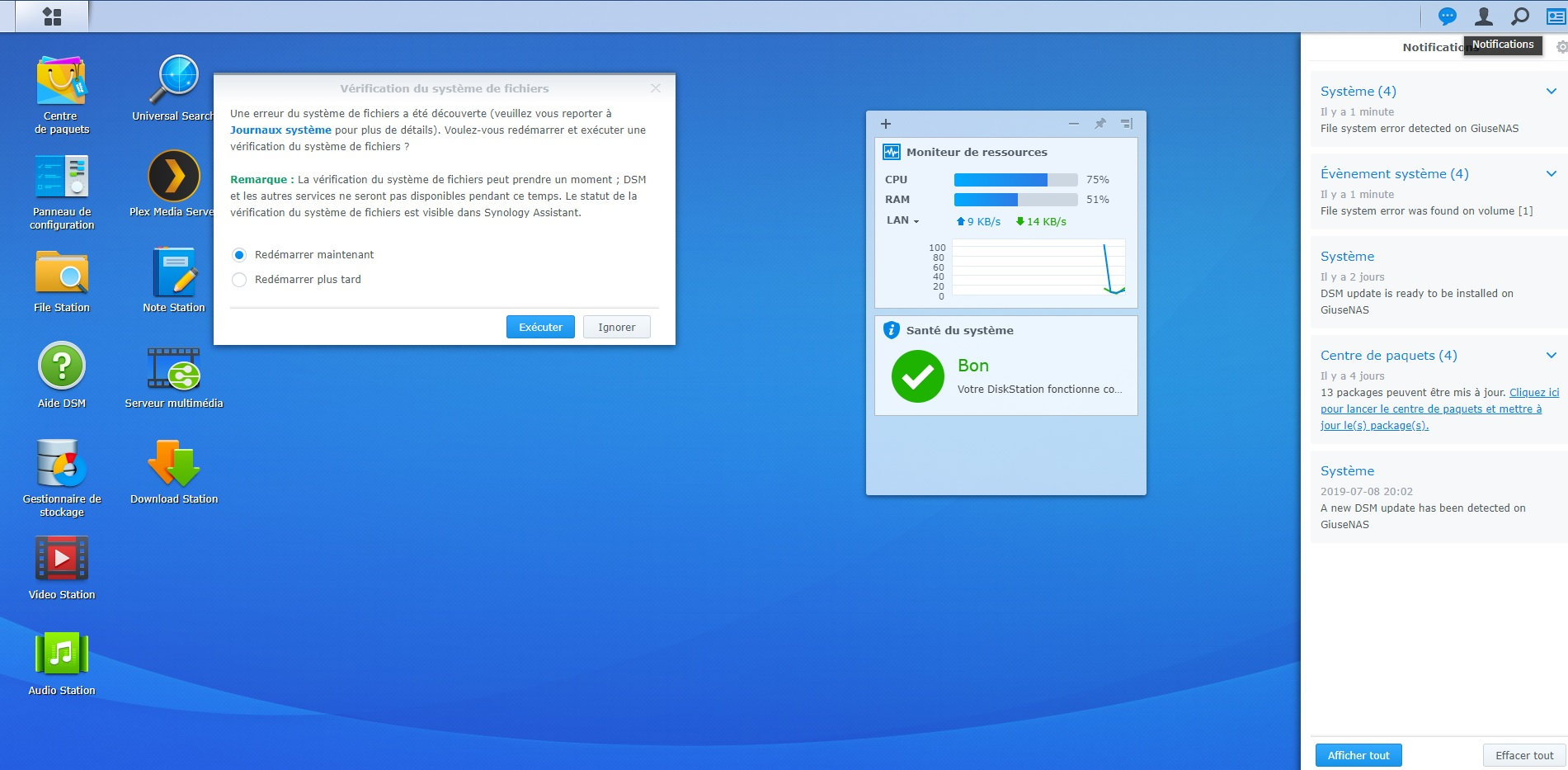The image size is (1568, 770).
Task: Click the notifications speech bubble icon
Action: [x=1448, y=16]
